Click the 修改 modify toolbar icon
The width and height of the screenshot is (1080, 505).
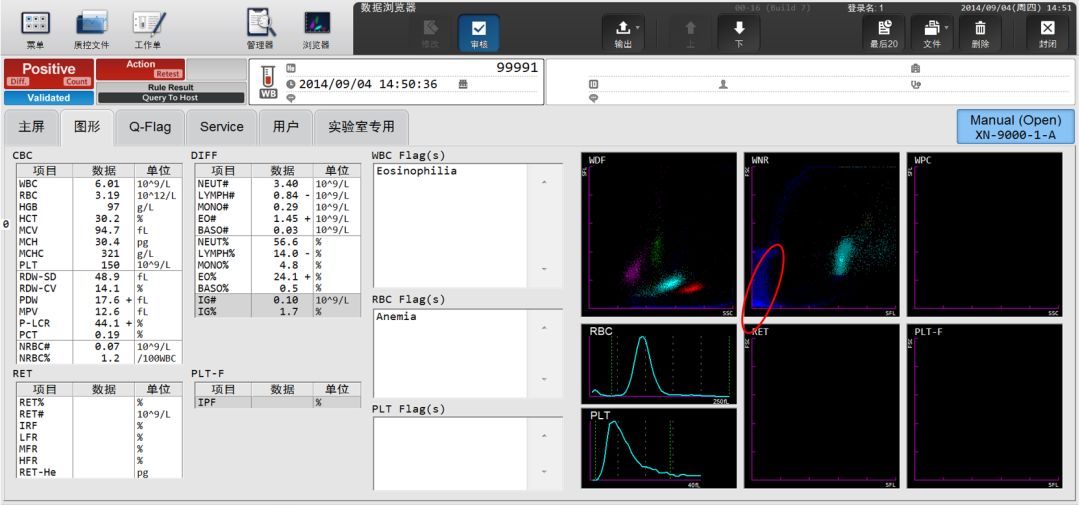click(430, 33)
